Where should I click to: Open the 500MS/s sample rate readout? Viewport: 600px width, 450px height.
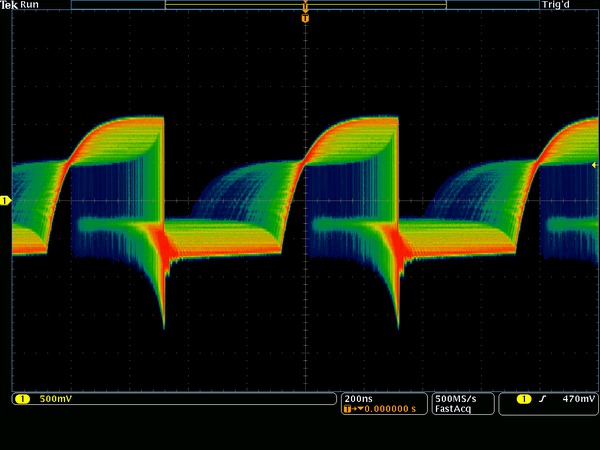coord(456,398)
